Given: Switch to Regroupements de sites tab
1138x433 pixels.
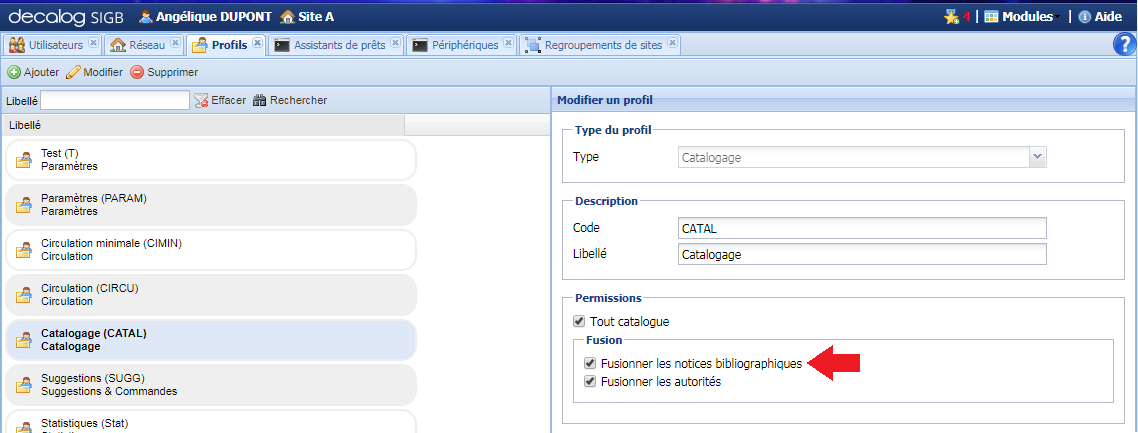Looking at the screenshot, I should 600,45.
